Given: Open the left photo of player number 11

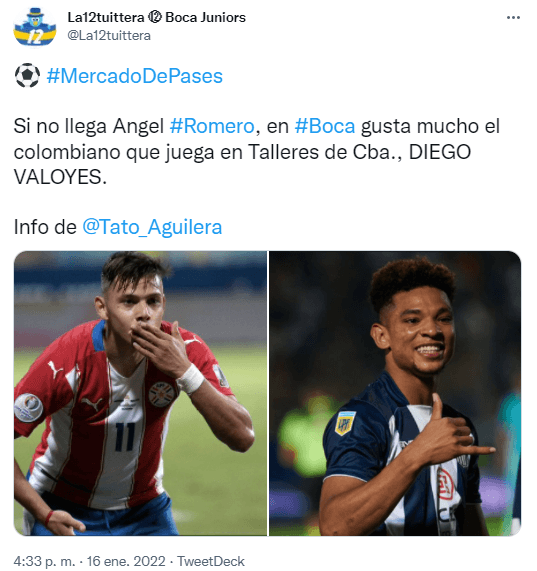Looking at the screenshot, I should point(141,393).
